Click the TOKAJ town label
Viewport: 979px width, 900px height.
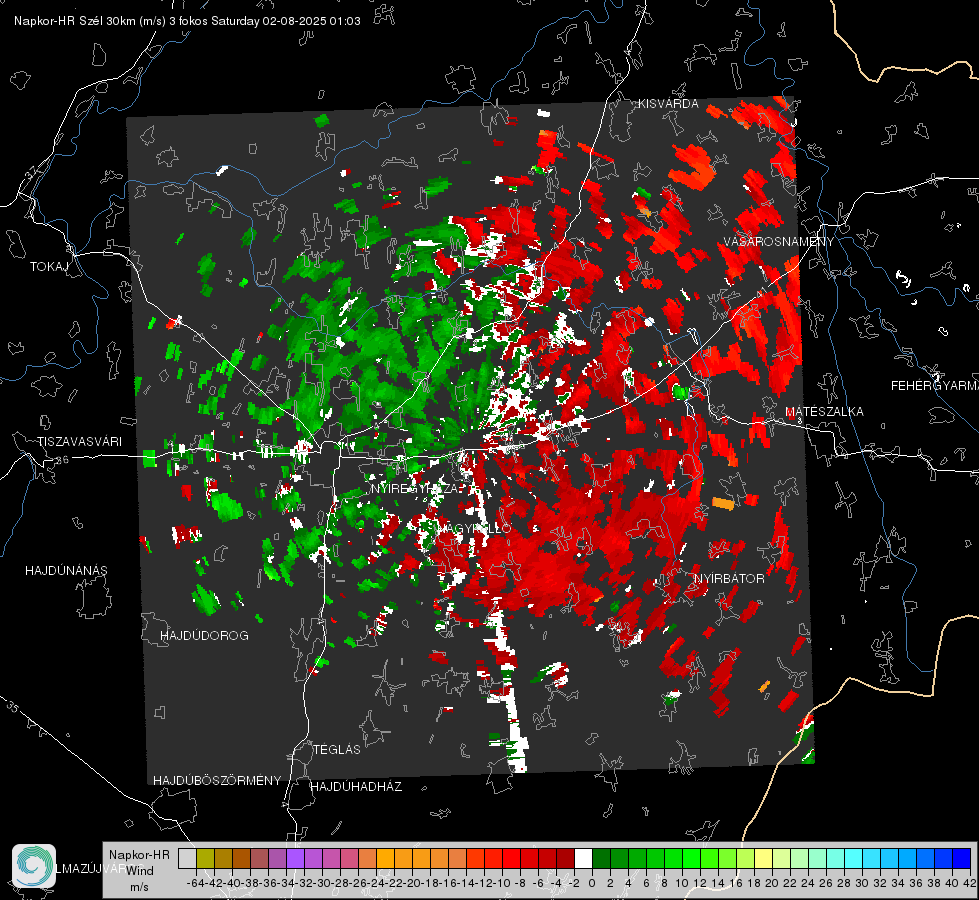coord(49,267)
